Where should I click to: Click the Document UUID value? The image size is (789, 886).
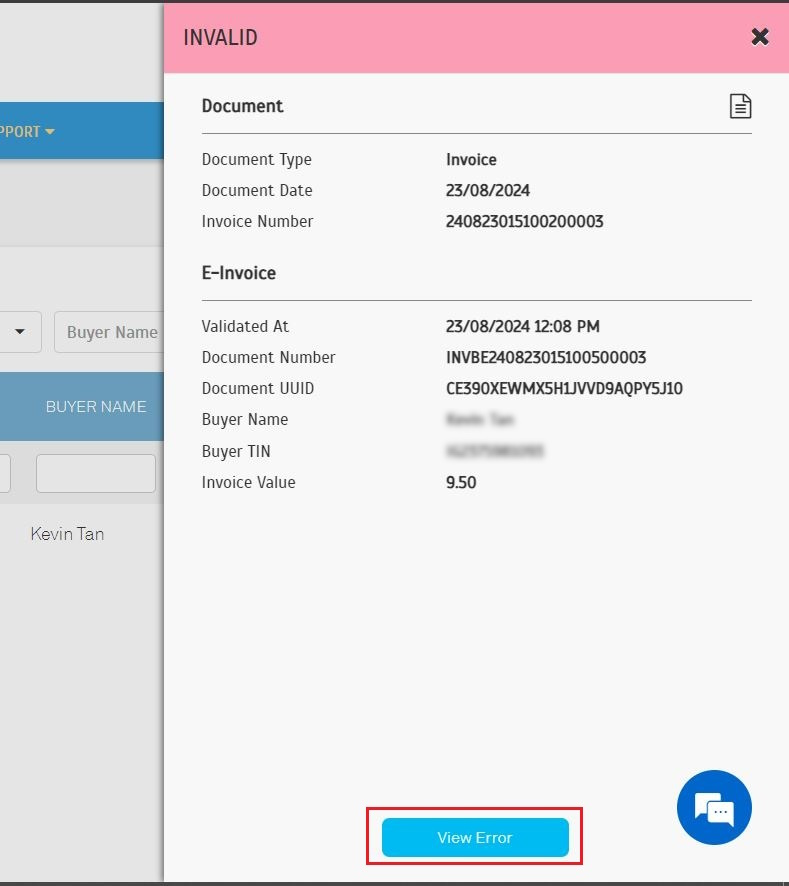tap(564, 388)
